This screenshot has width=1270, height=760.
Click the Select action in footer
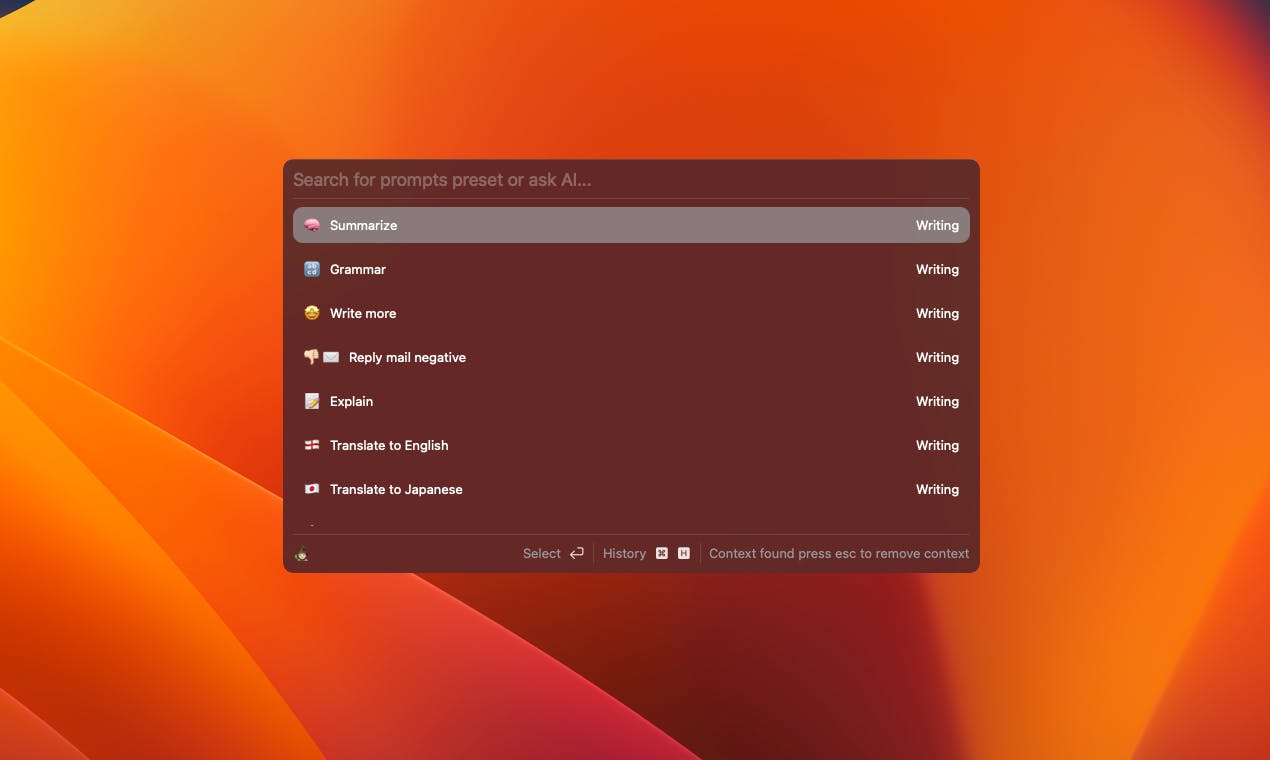tap(542, 553)
